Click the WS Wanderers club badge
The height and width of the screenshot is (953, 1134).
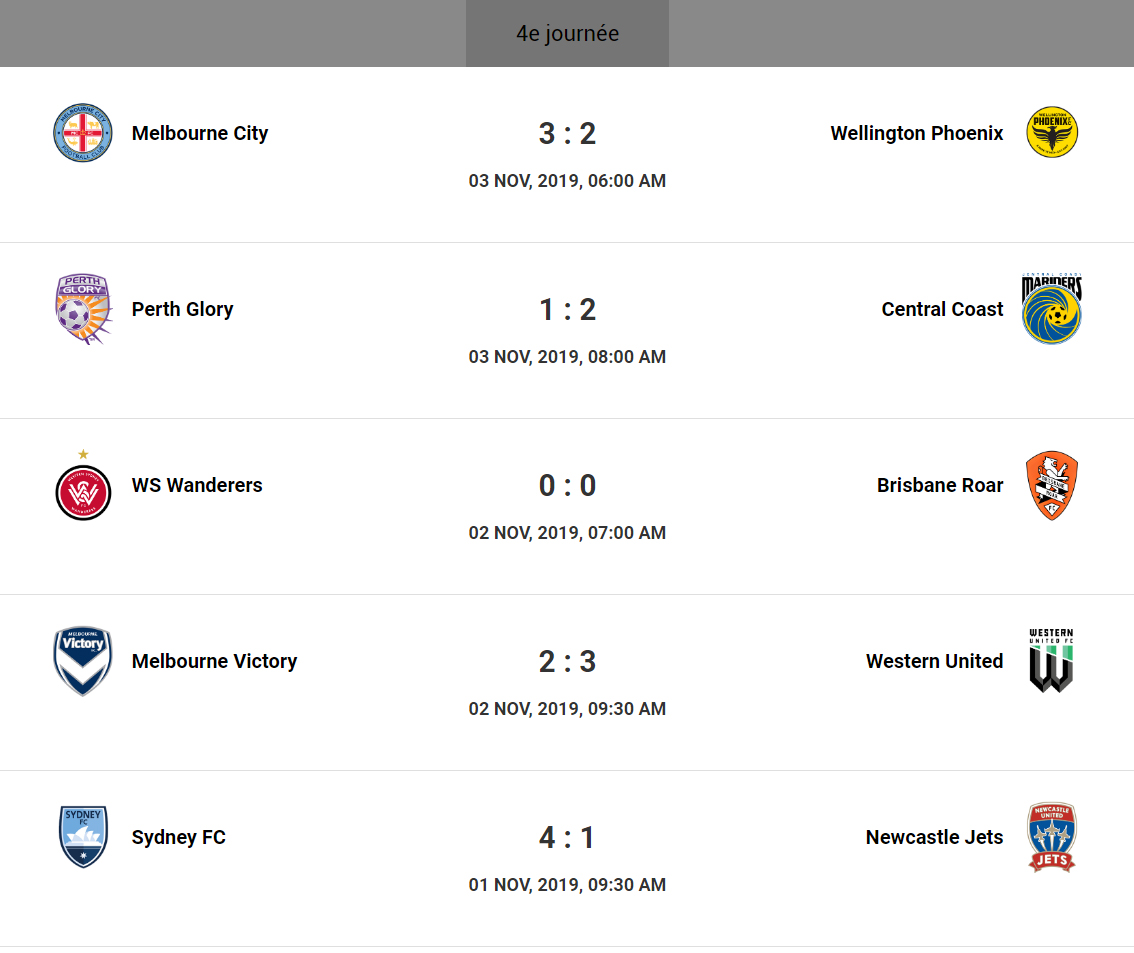coord(82,490)
